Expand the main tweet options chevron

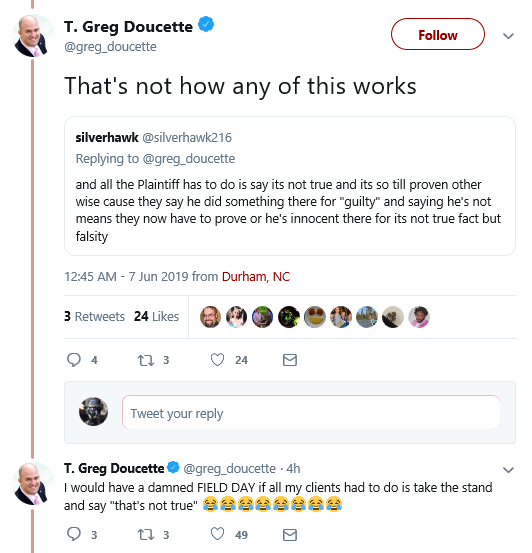pyautogui.click(x=508, y=36)
